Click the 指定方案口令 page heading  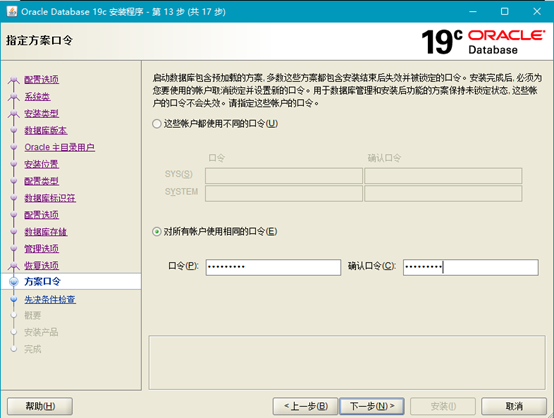point(39,40)
